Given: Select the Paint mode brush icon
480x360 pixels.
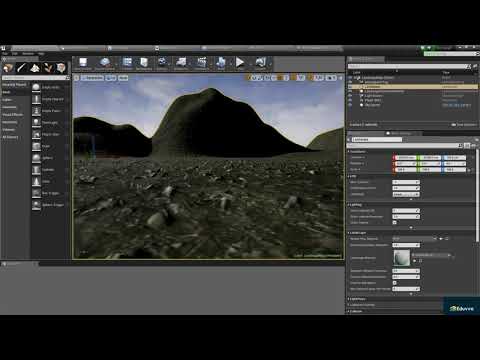Looking at the screenshot, I should click(x=22, y=68).
